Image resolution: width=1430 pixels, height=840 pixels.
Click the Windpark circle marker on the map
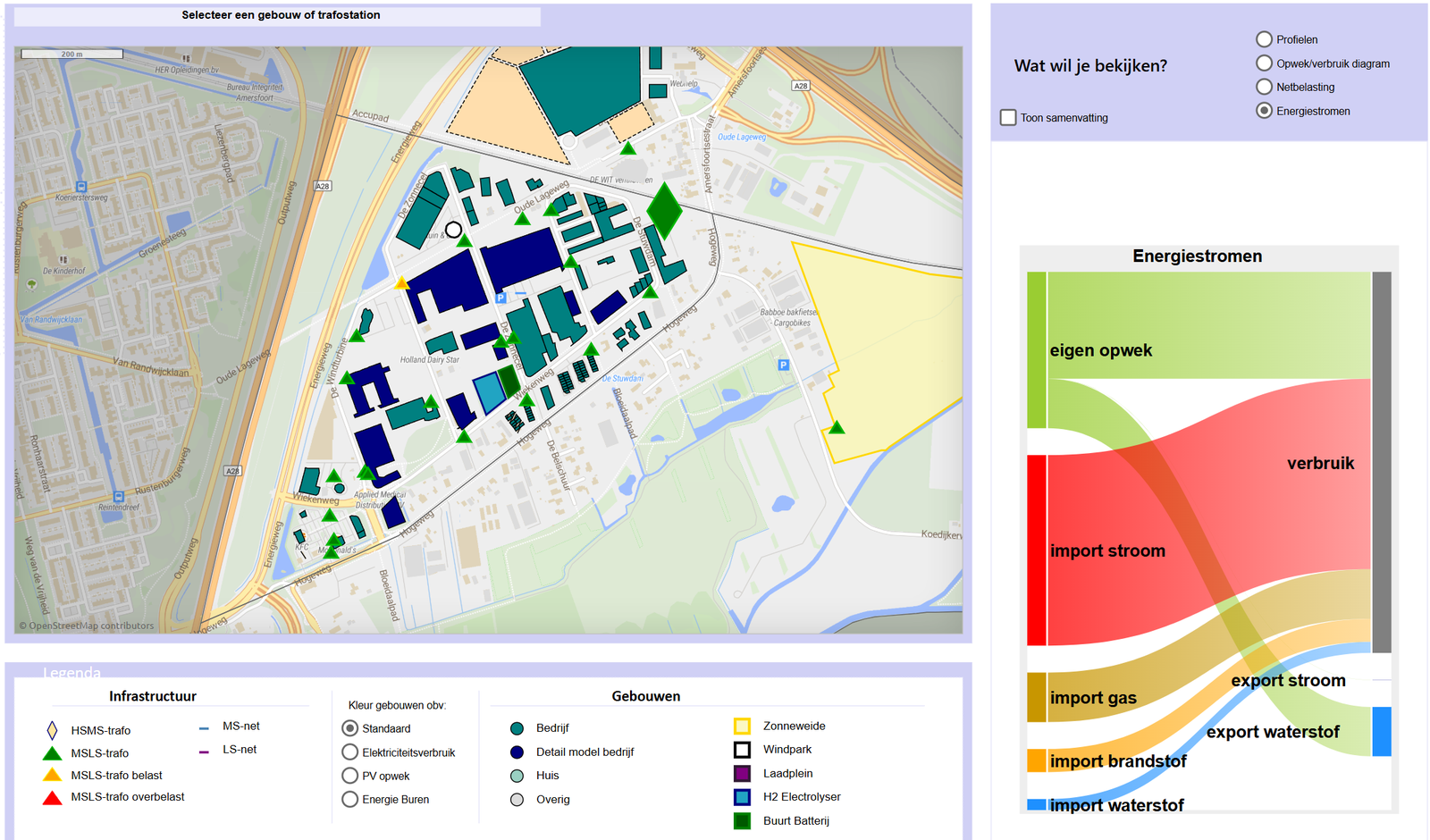(x=453, y=230)
